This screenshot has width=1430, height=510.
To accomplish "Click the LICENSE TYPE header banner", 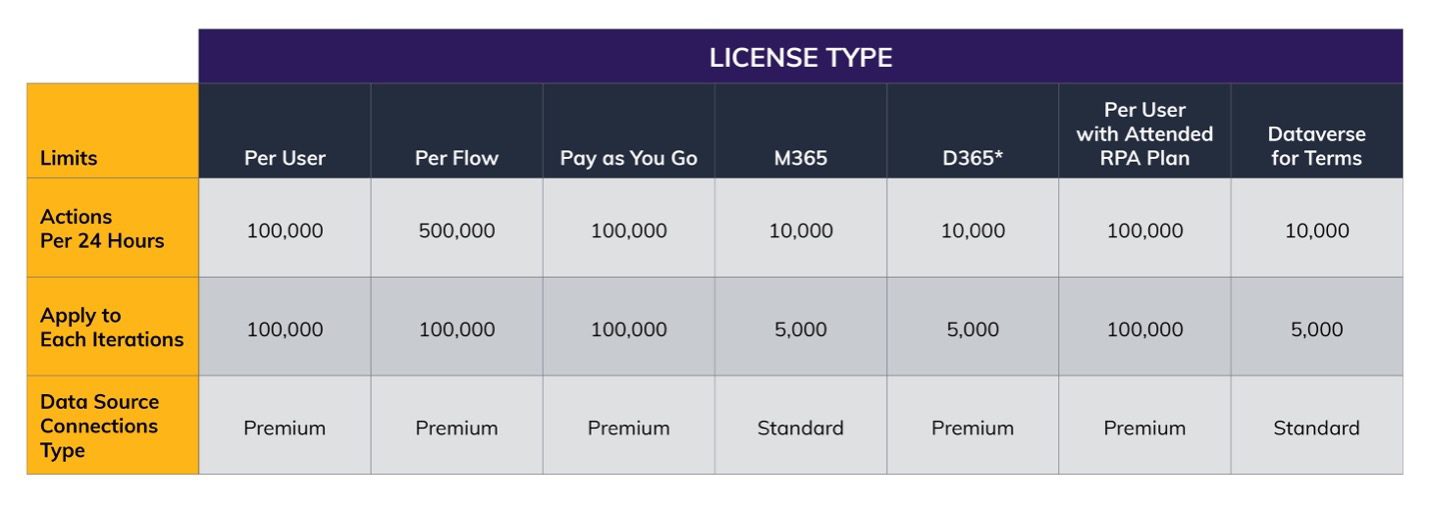I will click(800, 58).
